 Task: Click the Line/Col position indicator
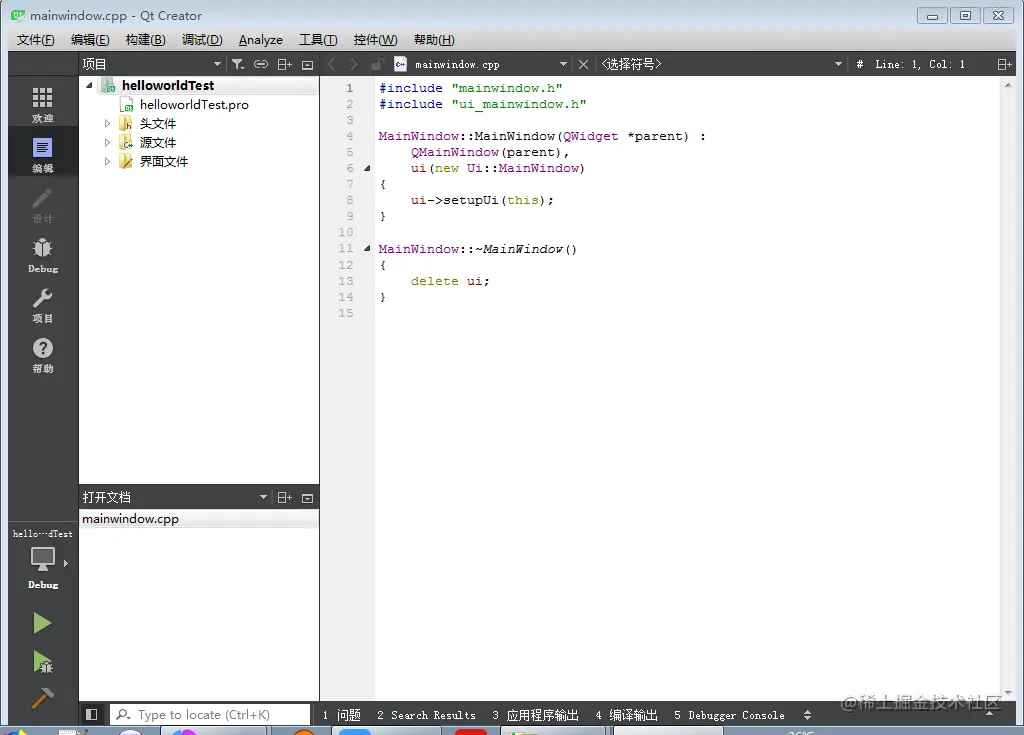pyautogui.click(x=920, y=64)
